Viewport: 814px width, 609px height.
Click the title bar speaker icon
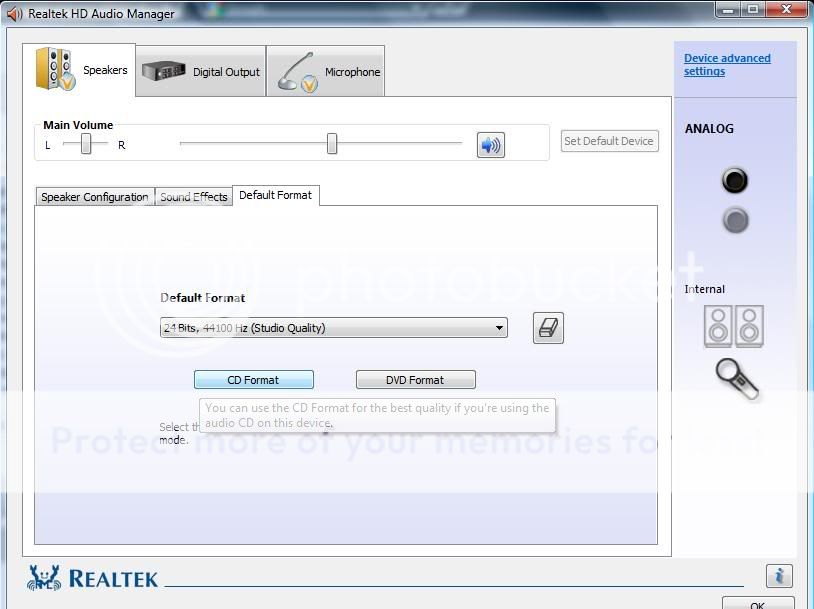(15, 14)
